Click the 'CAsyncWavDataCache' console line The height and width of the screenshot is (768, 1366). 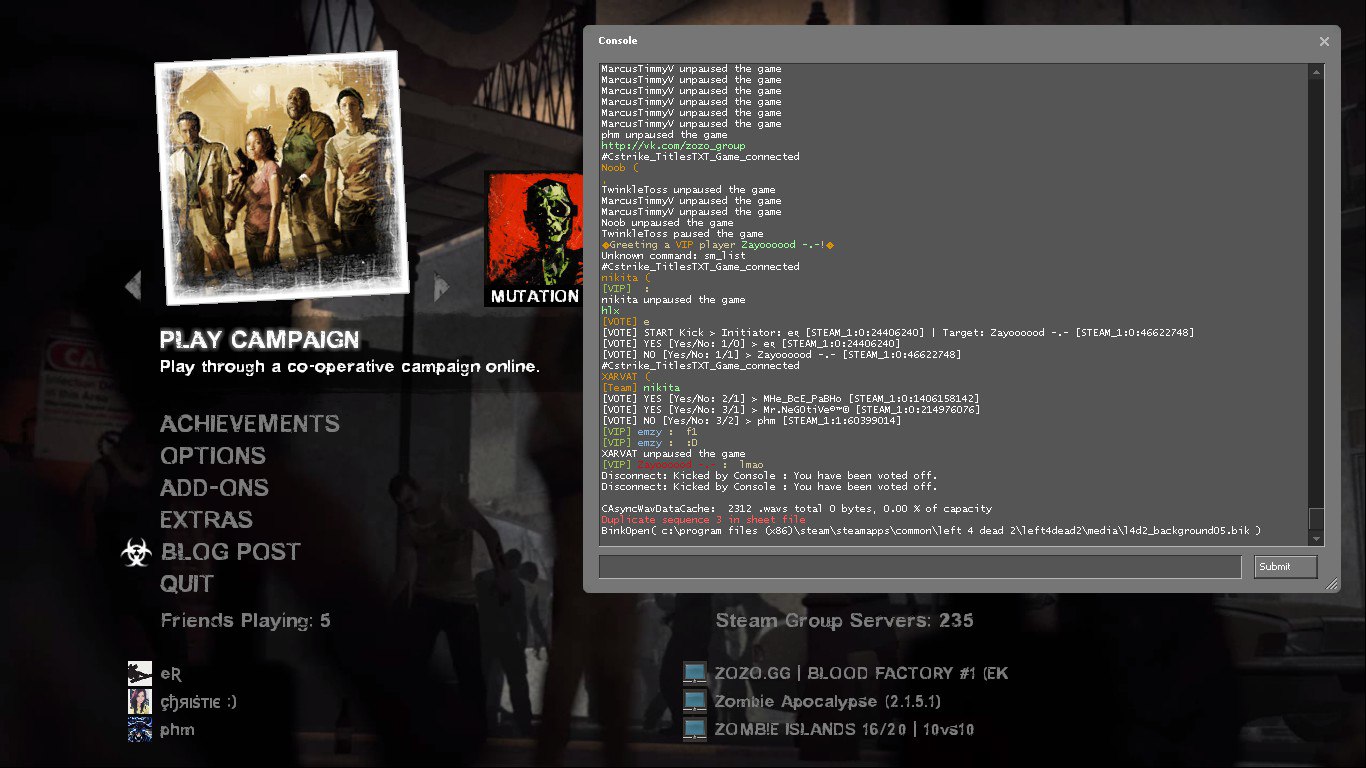(796, 509)
